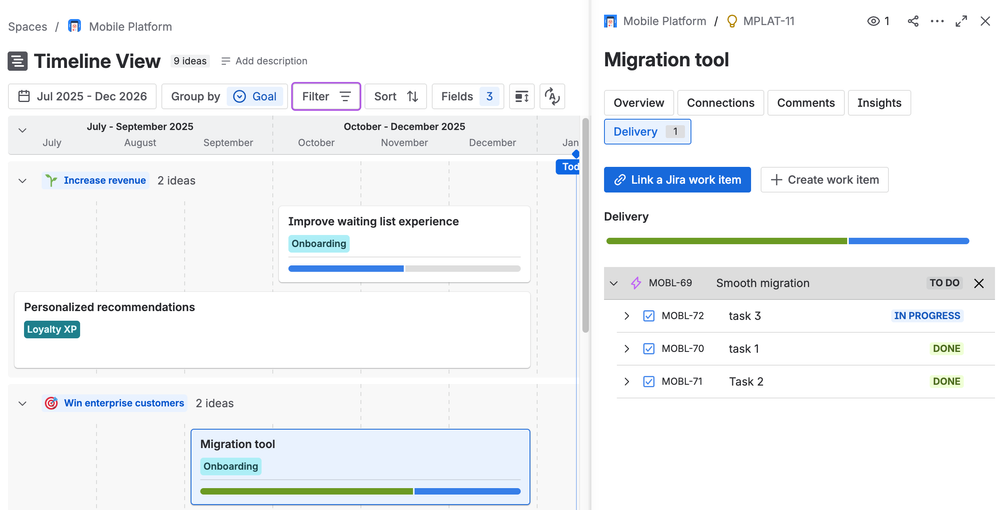This screenshot has width=999, height=510.
Task: Click the TO DO status of MOBL-69
Action: 944,283
